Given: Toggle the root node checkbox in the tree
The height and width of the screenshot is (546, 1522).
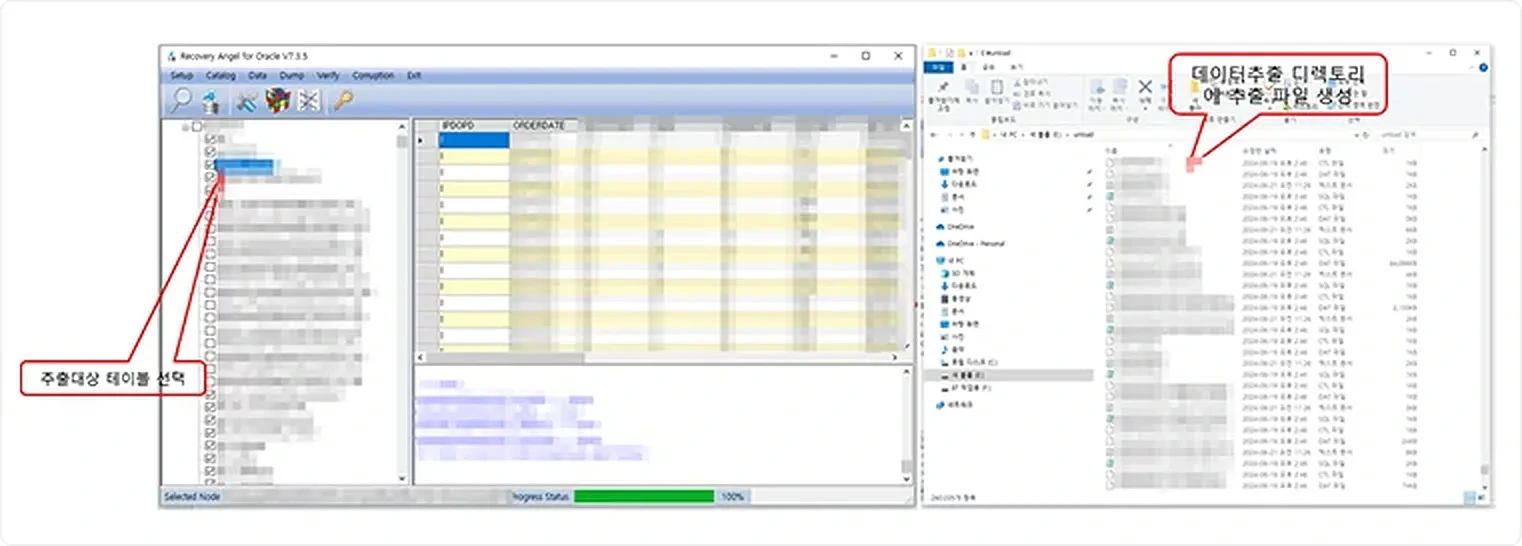Looking at the screenshot, I should click(x=197, y=127).
